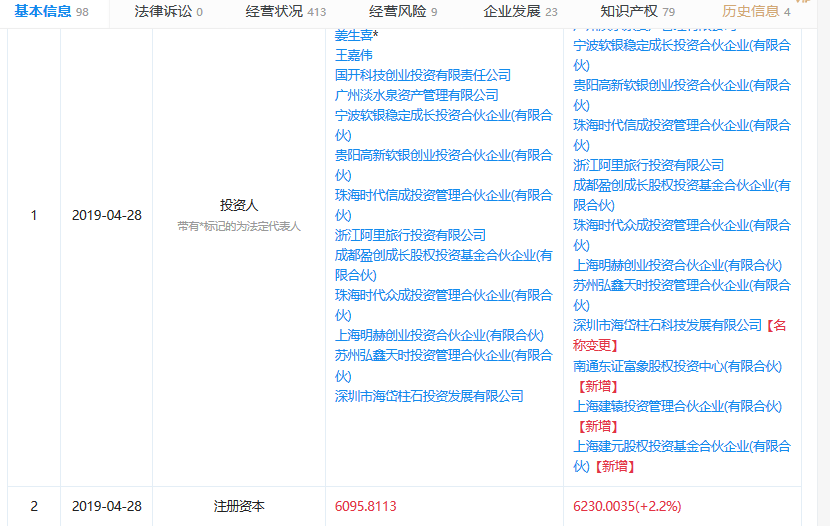Select the 新增 tag under 南通东证富象
Image resolution: width=830 pixels, height=526 pixels.
[x=598, y=386]
